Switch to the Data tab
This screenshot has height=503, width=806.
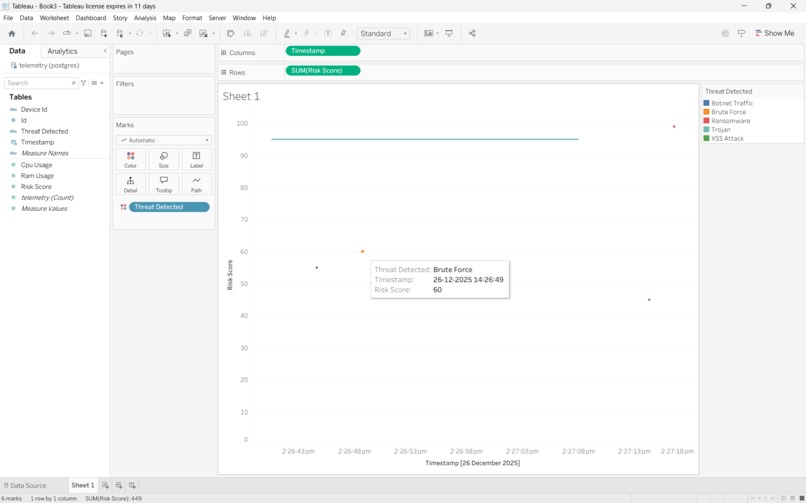[x=17, y=51]
